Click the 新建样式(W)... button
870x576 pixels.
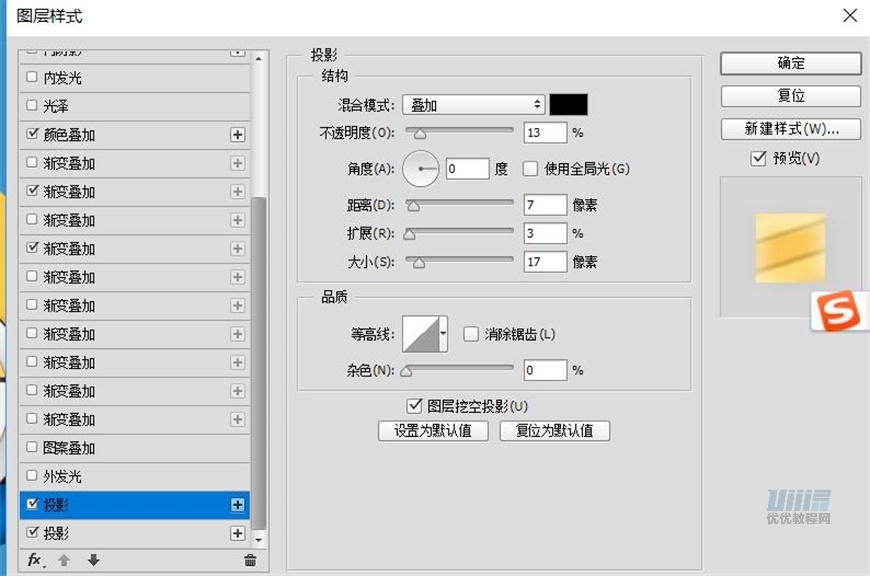tap(790, 129)
